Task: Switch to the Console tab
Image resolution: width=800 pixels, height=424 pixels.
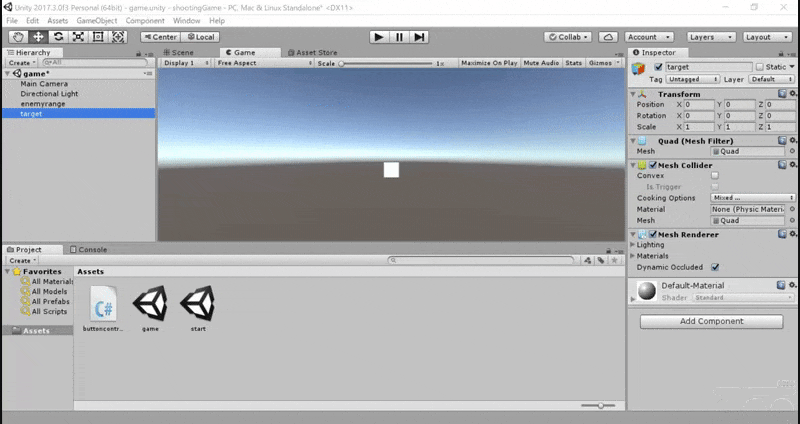Action: (x=88, y=250)
